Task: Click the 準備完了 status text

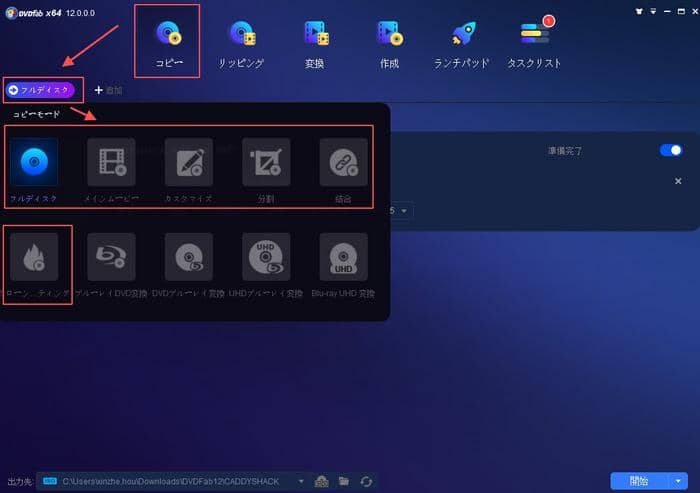Action: tap(565, 151)
